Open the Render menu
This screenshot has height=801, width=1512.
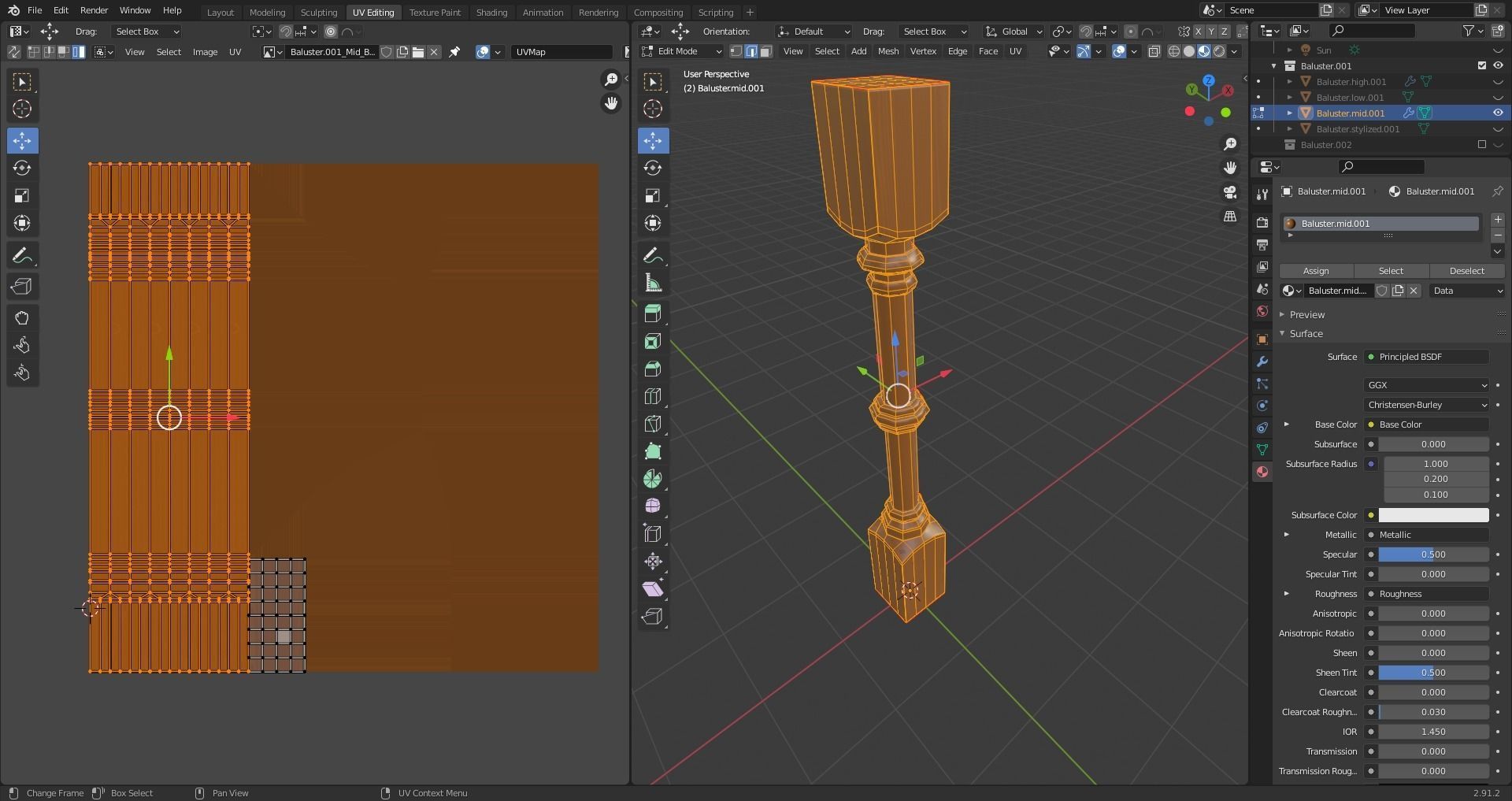[x=94, y=10]
